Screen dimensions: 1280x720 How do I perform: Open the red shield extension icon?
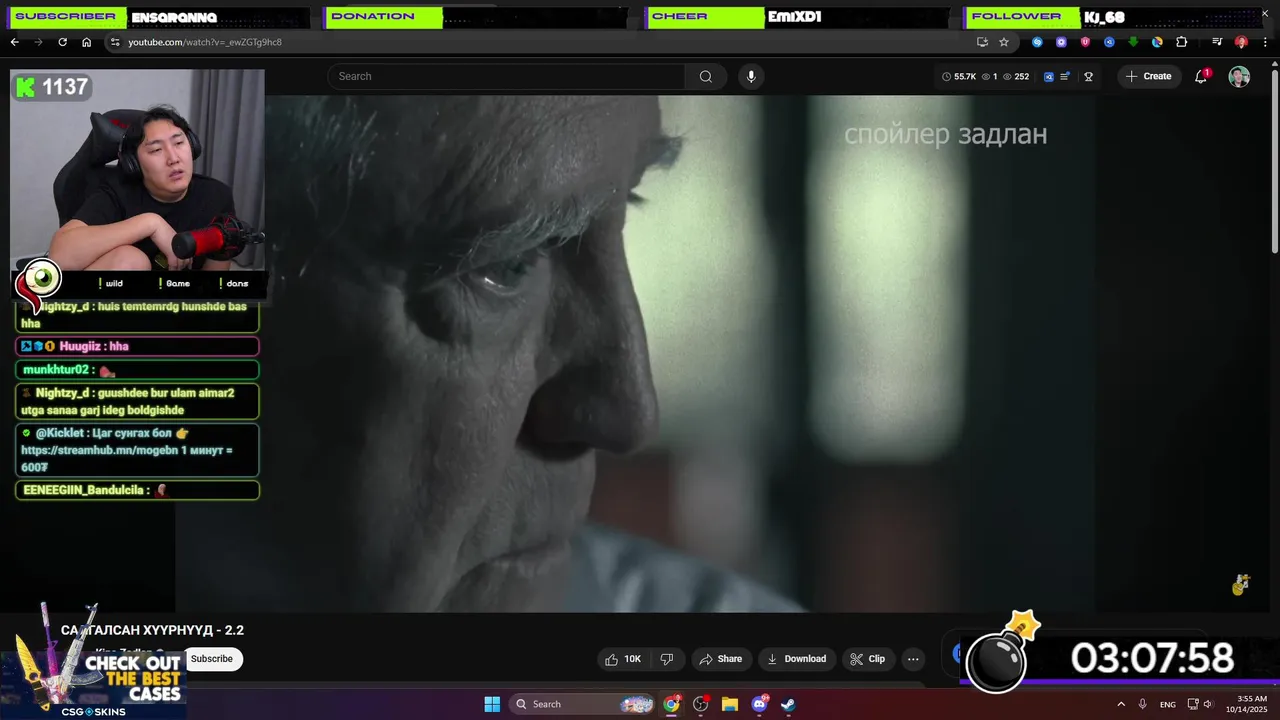tap(1085, 42)
